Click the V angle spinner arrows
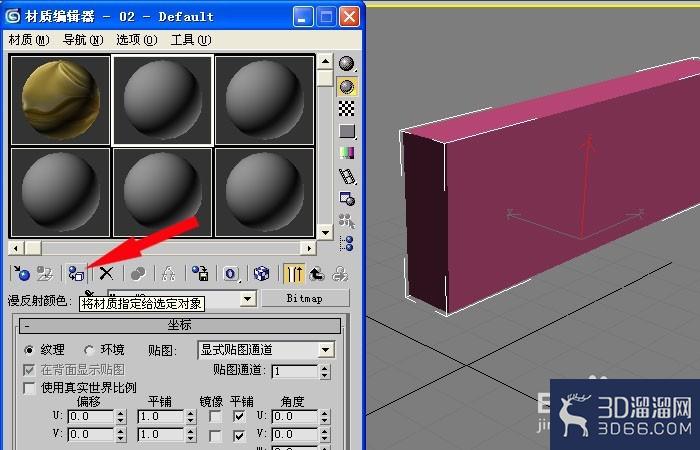This screenshot has width=700, height=450. coord(325,435)
